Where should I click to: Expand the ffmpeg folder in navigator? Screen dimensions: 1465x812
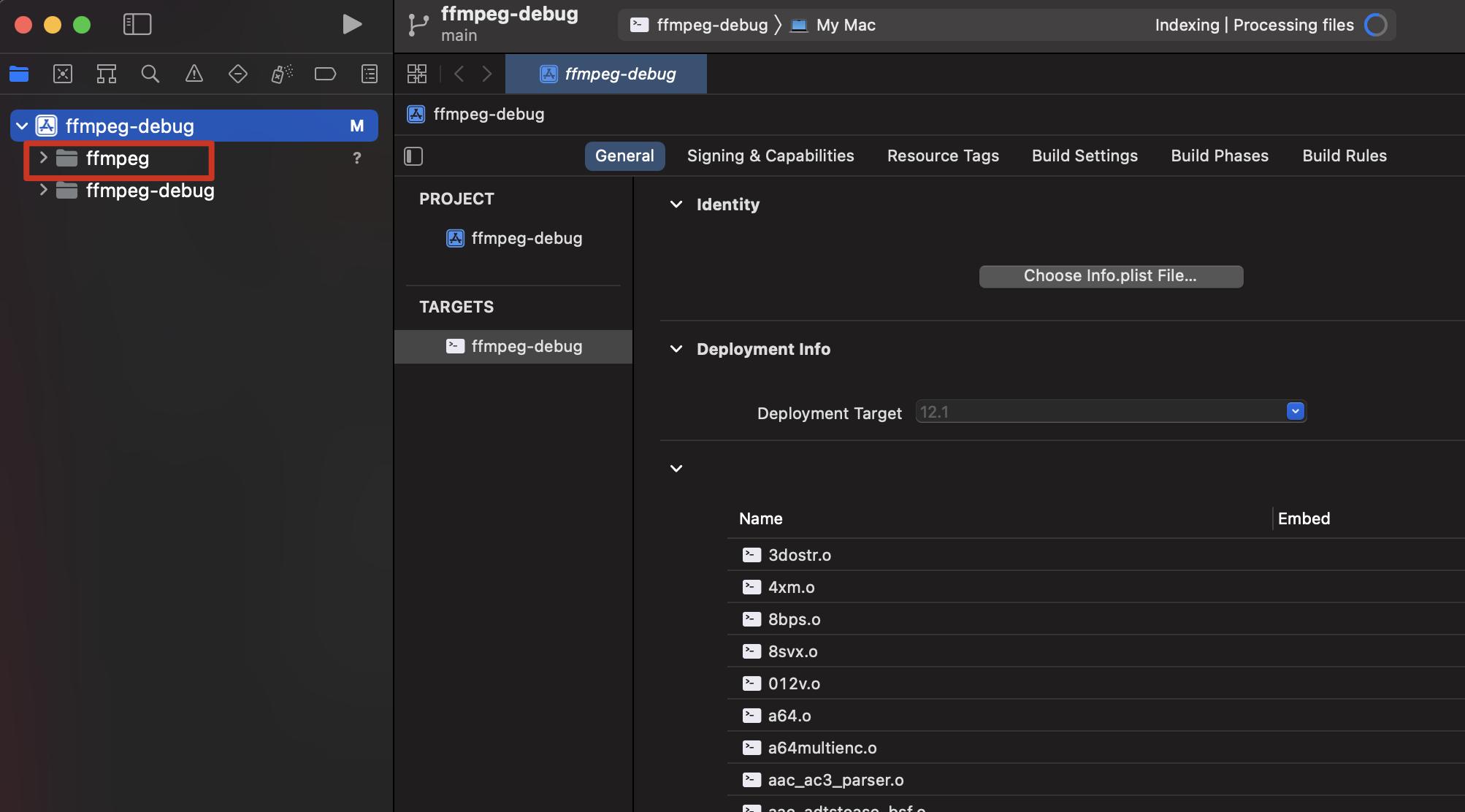[x=43, y=158]
